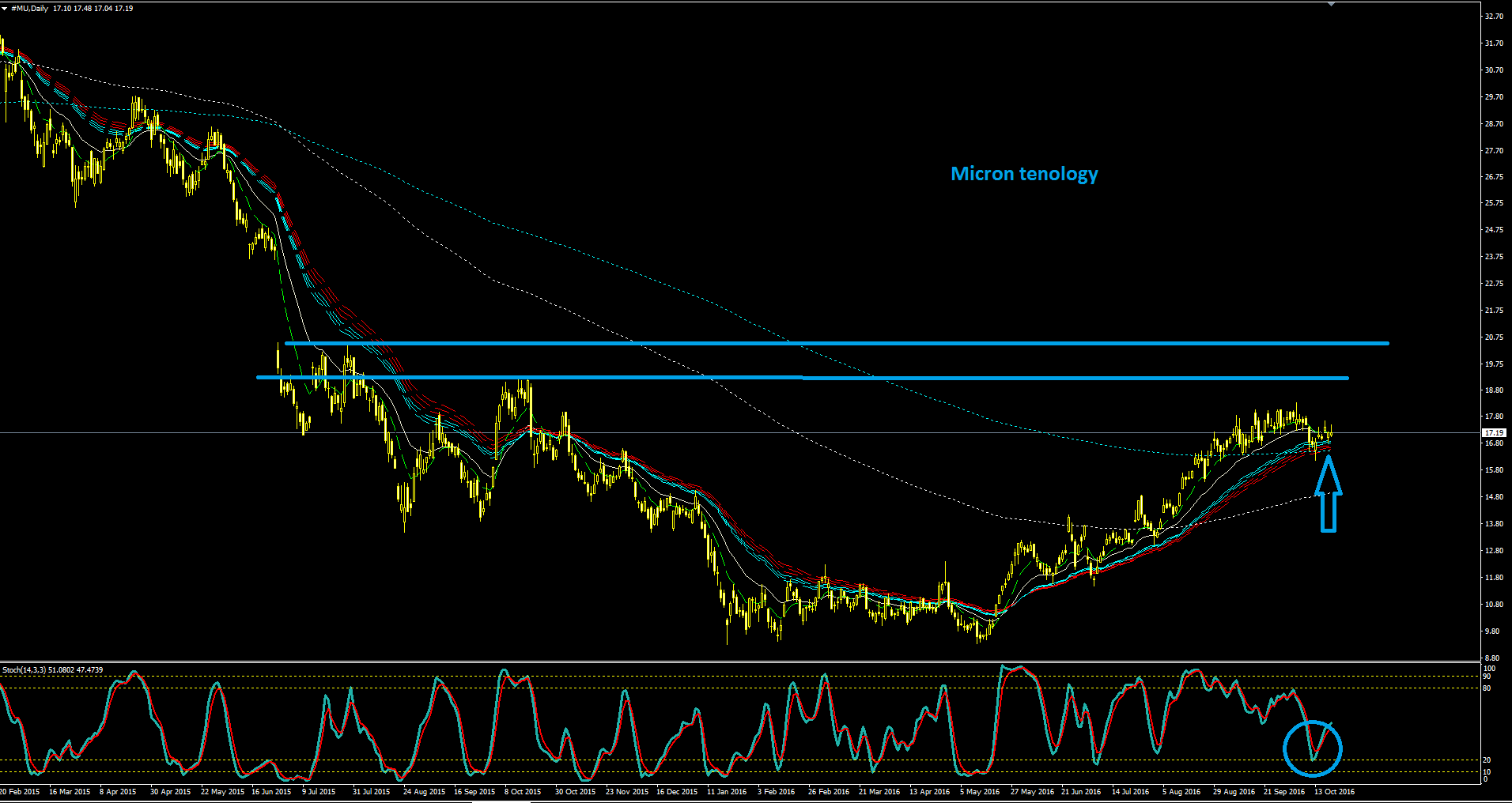Click the 20 Feb 2015 date label
This screenshot has height=803, width=1512.
click(20, 792)
